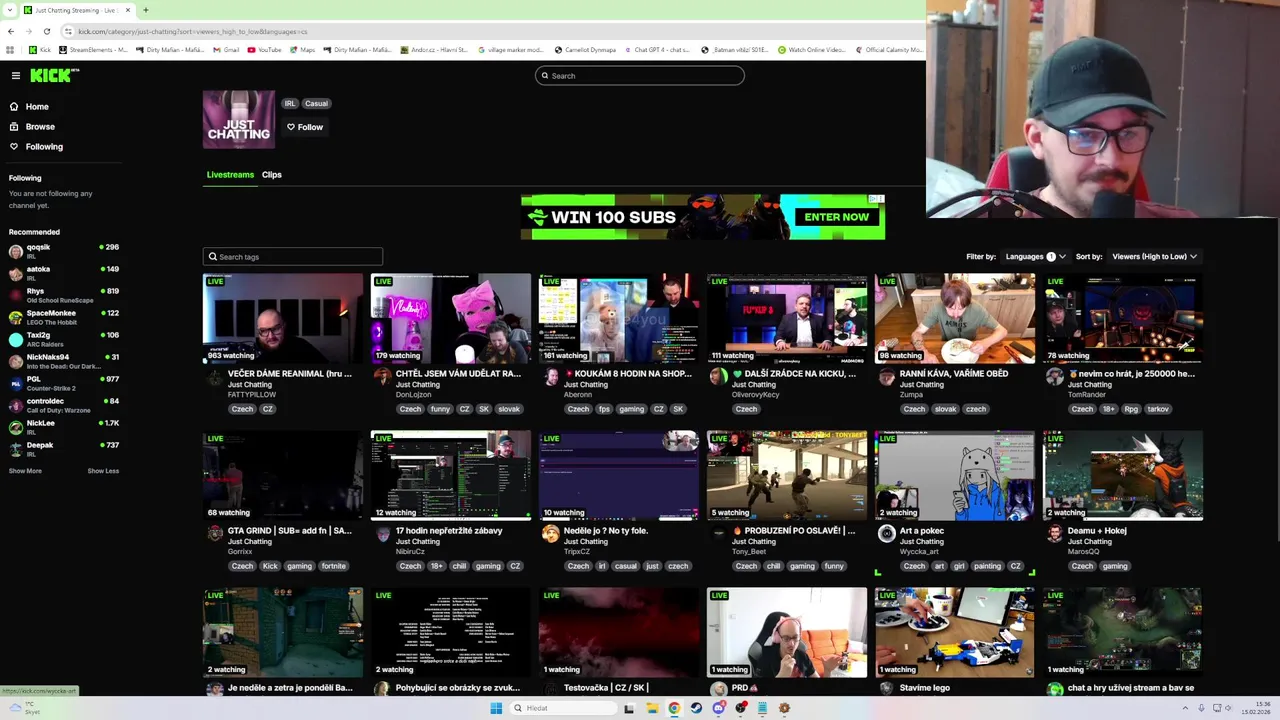Open the Windows Start menu
The width and height of the screenshot is (1280, 720).
coord(496,708)
